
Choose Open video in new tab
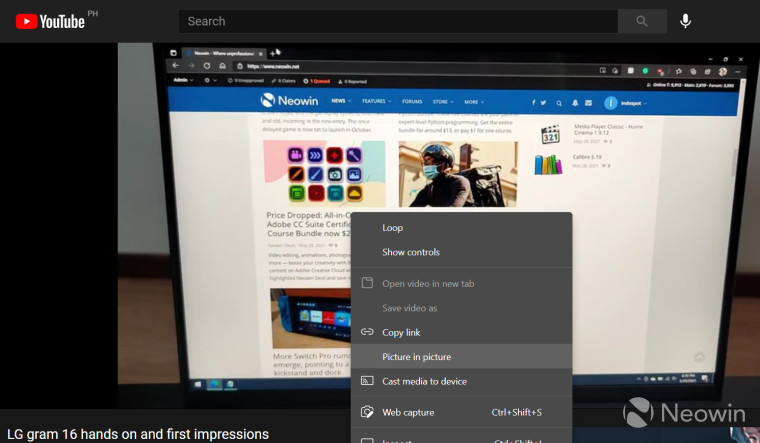pyautogui.click(x=461, y=284)
